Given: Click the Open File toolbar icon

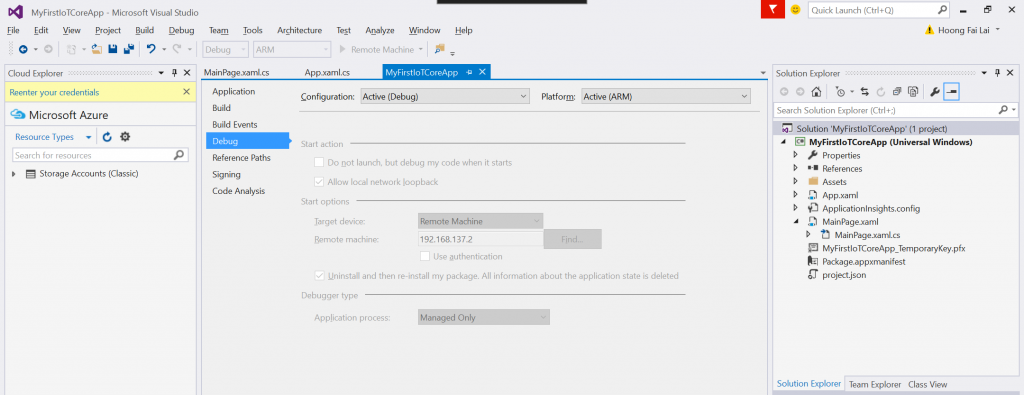Looking at the screenshot, I should pos(97,49).
